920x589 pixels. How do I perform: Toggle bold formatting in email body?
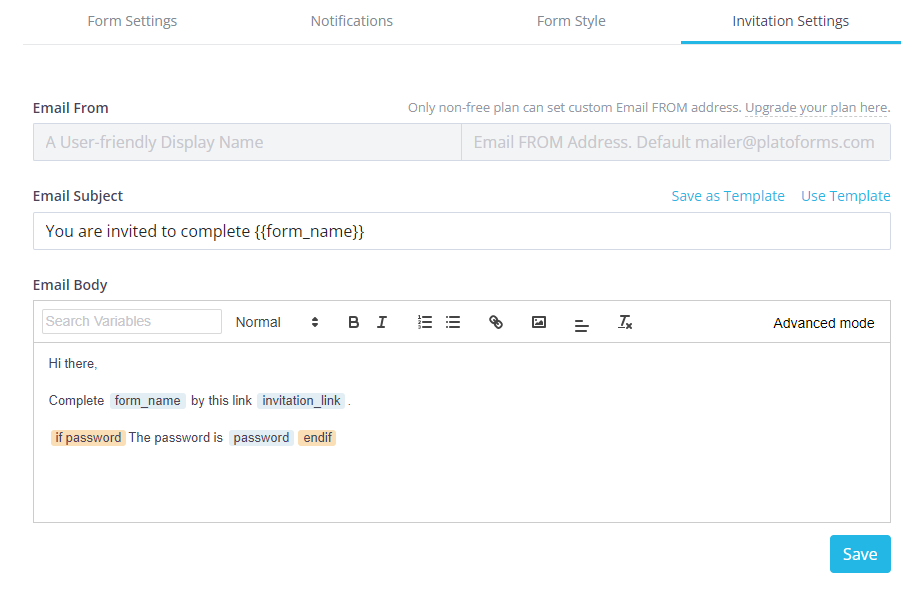tap(353, 322)
